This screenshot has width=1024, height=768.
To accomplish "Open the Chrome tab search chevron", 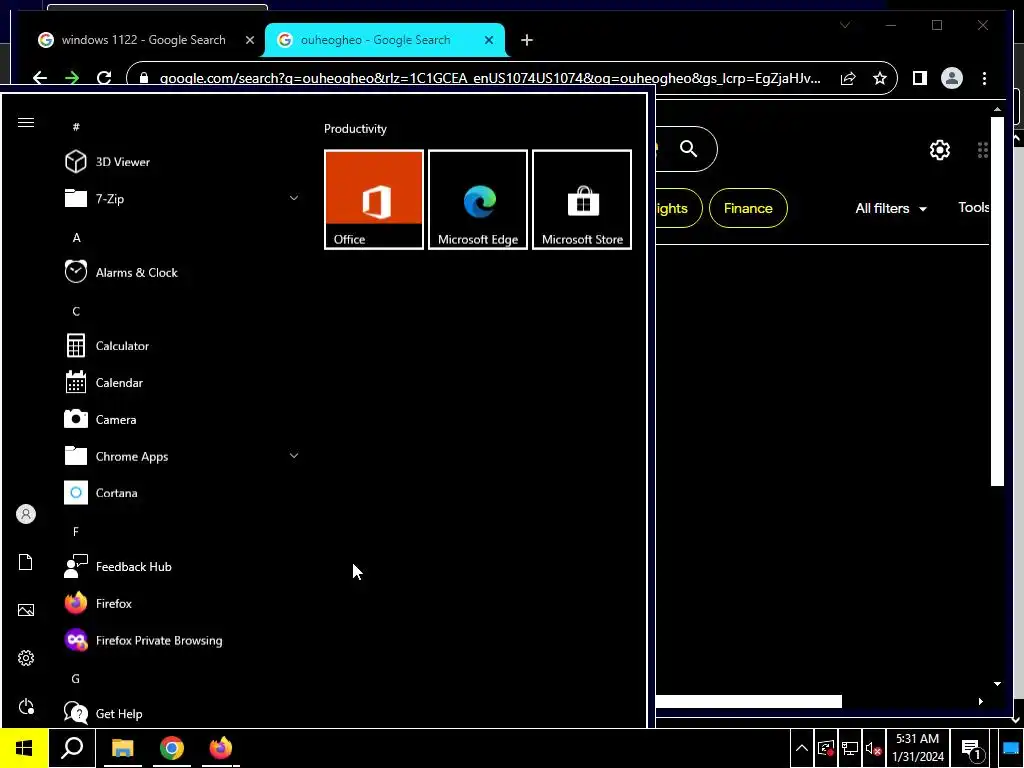I will (x=845, y=25).
